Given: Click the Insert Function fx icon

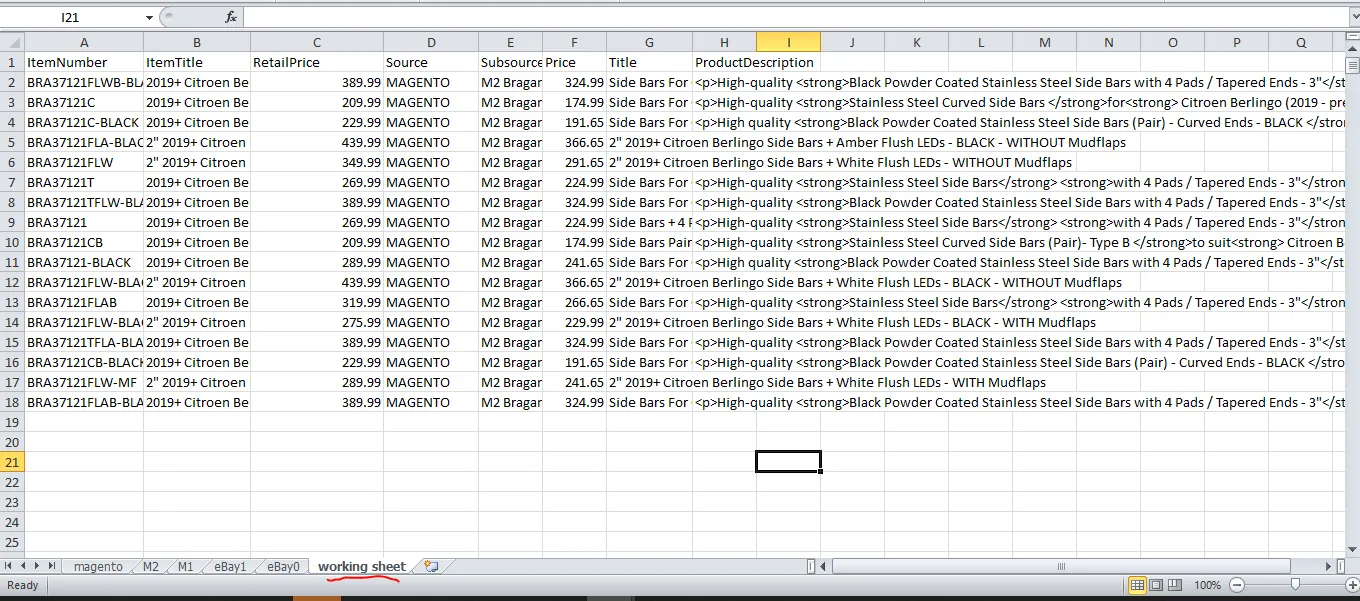Looking at the screenshot, I should click(x=230, y=17).
